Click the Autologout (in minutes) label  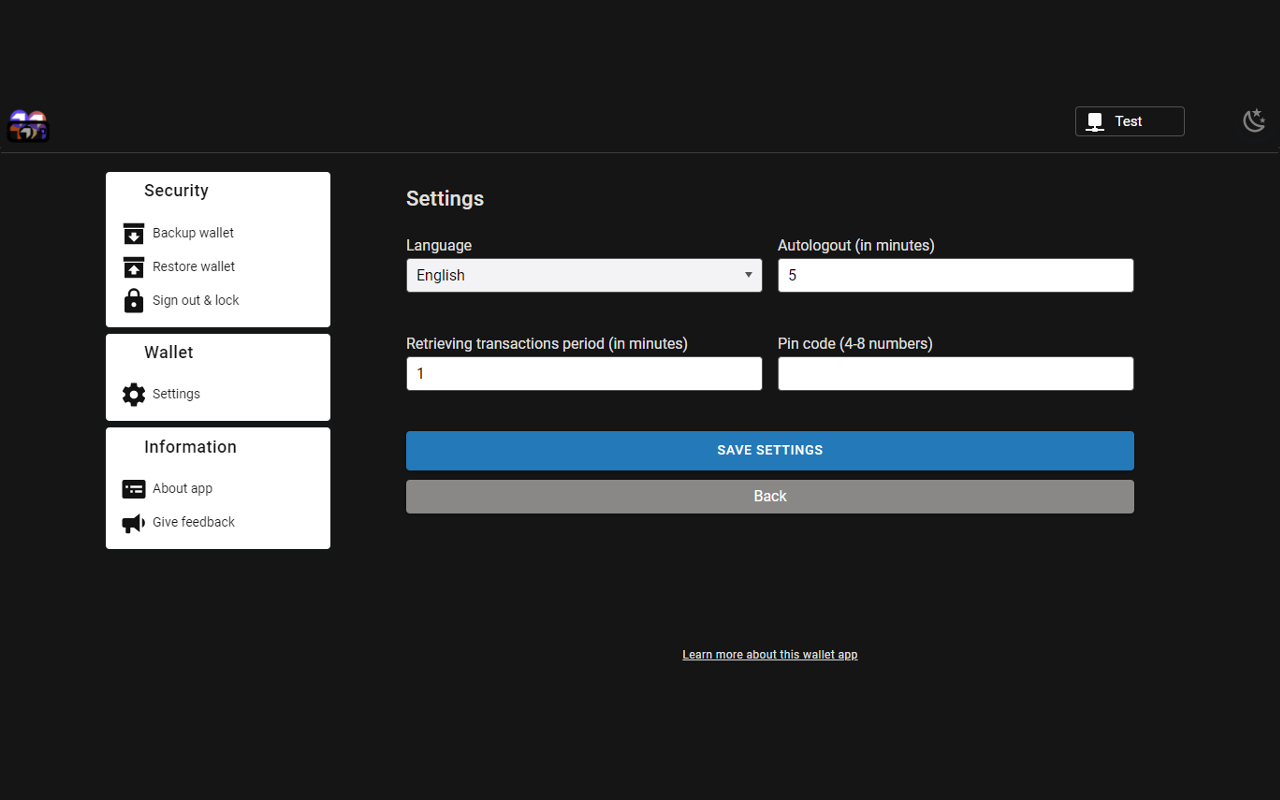click(856, 245)
